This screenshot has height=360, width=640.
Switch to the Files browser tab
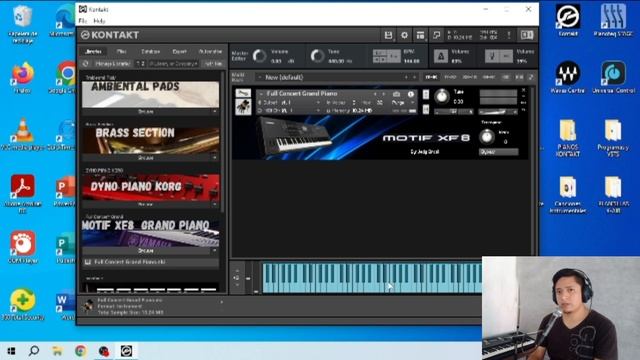122,51
